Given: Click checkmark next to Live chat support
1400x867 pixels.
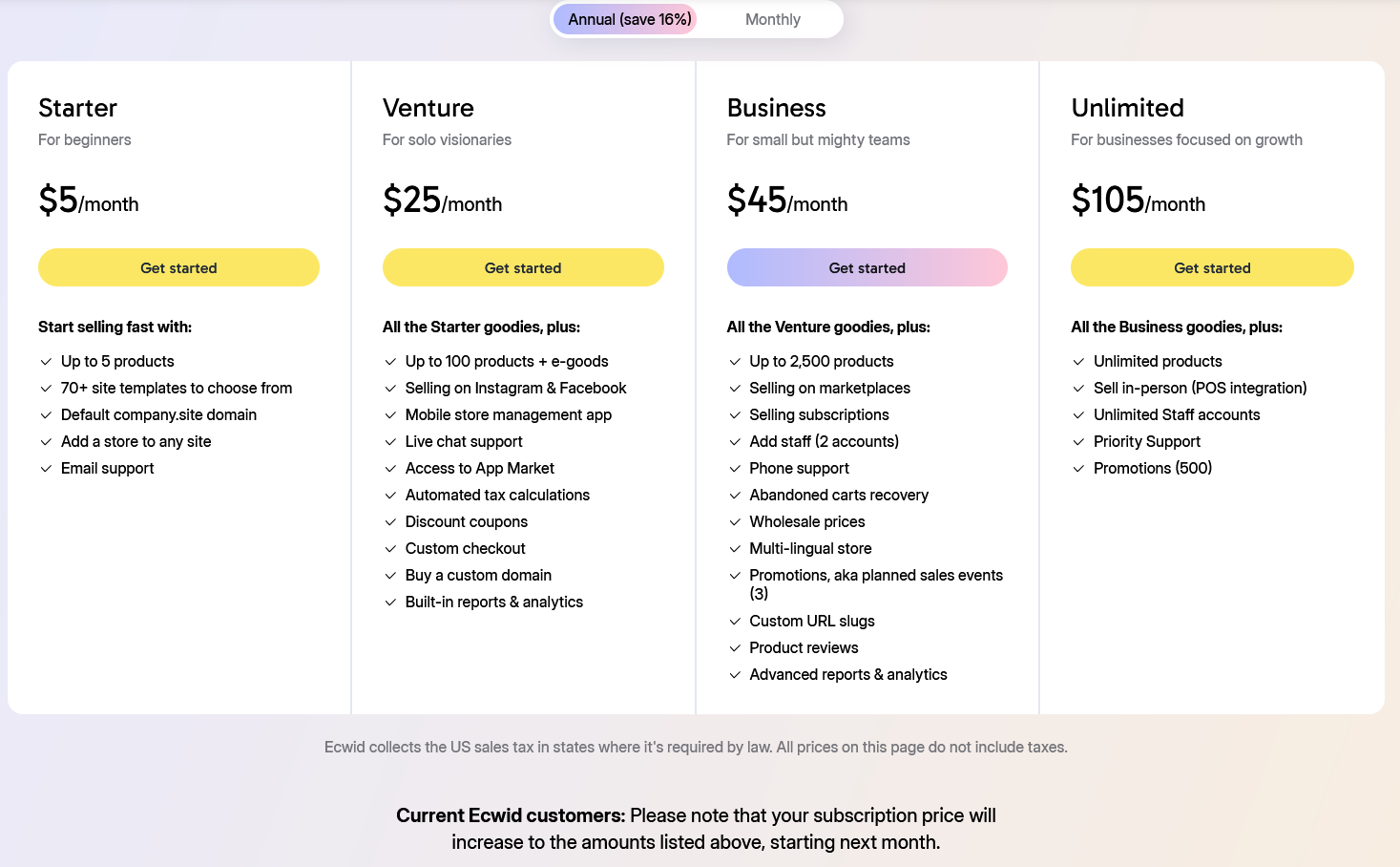Looking at the screenshot, I should (390, 442).
